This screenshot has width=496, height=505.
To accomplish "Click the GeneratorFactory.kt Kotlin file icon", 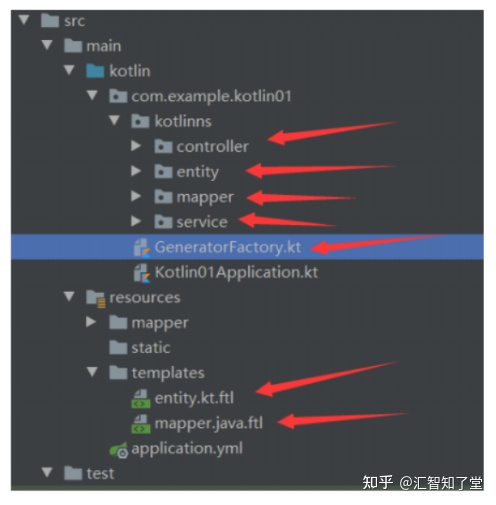I will pyautogui.click(x=142, y=247).
